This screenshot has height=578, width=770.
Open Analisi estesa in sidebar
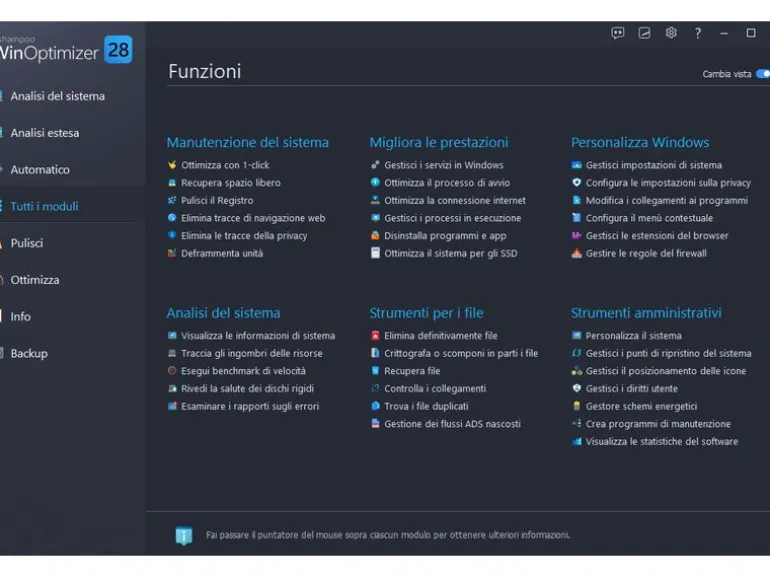(45, 133)
